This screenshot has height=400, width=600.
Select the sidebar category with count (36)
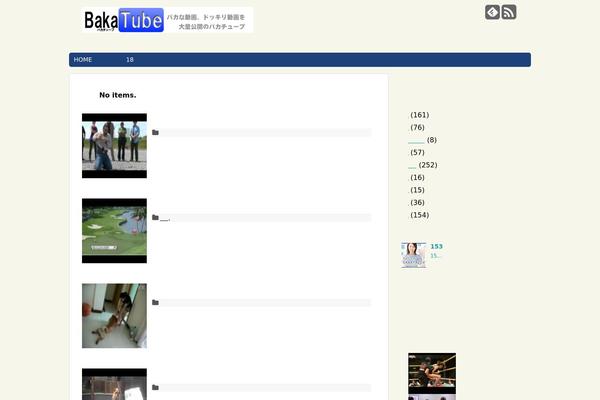pos(416,202)
